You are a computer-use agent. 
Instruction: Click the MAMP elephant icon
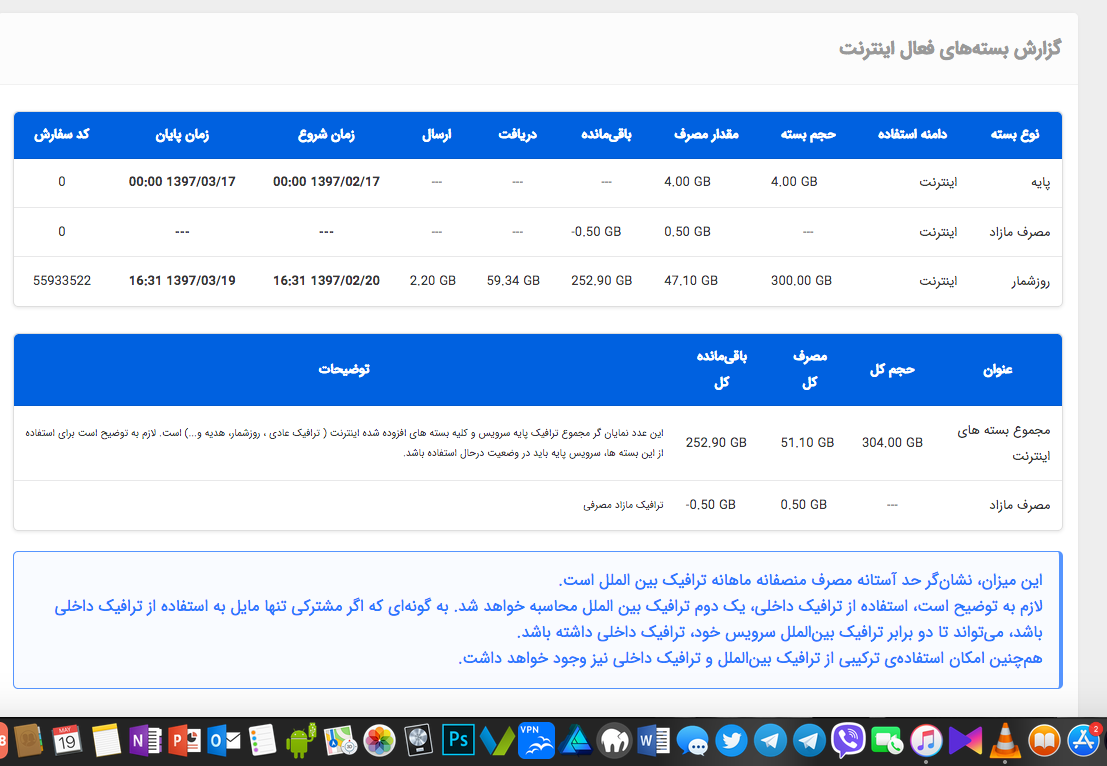(x=613, y=741)
